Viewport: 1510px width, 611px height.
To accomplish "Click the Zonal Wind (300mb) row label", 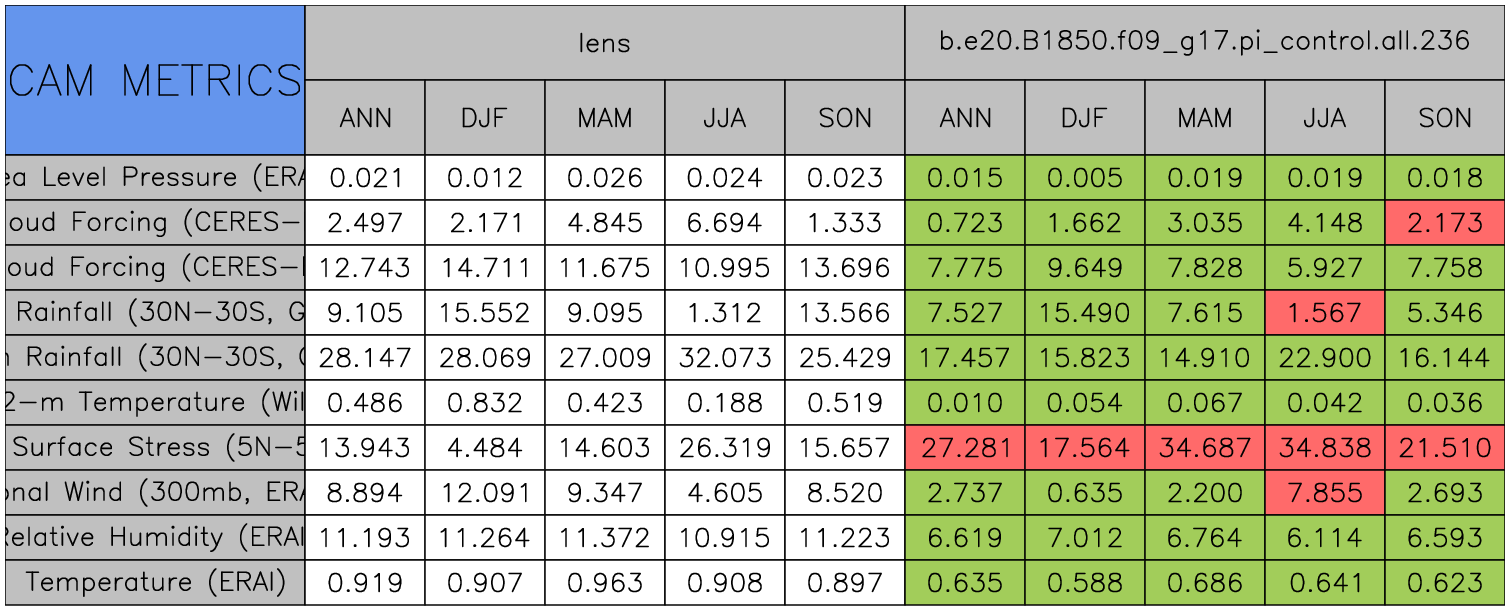I will [155, 493].
